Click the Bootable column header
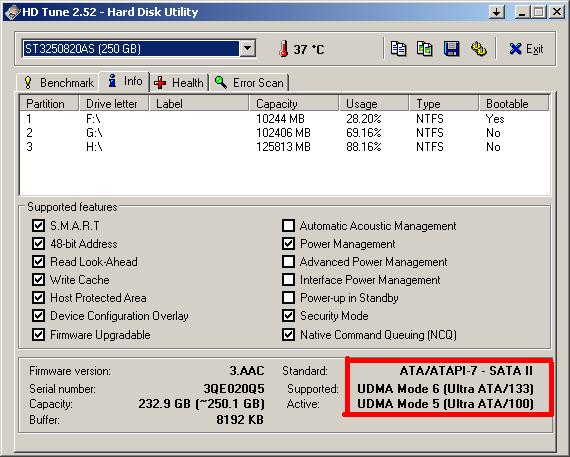 [513, 104]
